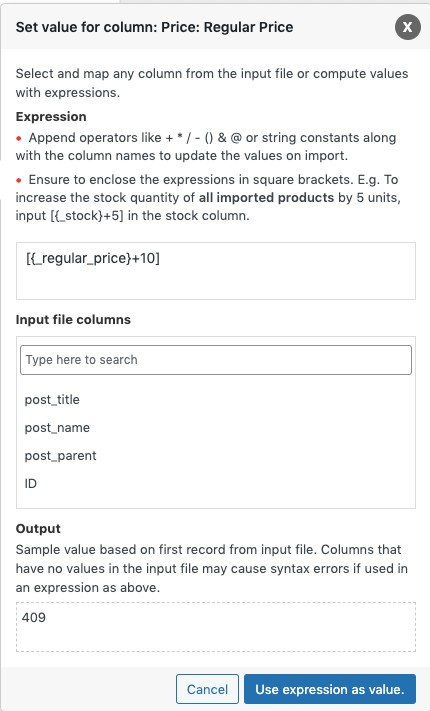Image resolution: width=430 pixels, height=711 pixels.
Task: Click the red bullet before 'Ensure to enclose'
Action: 19,180
